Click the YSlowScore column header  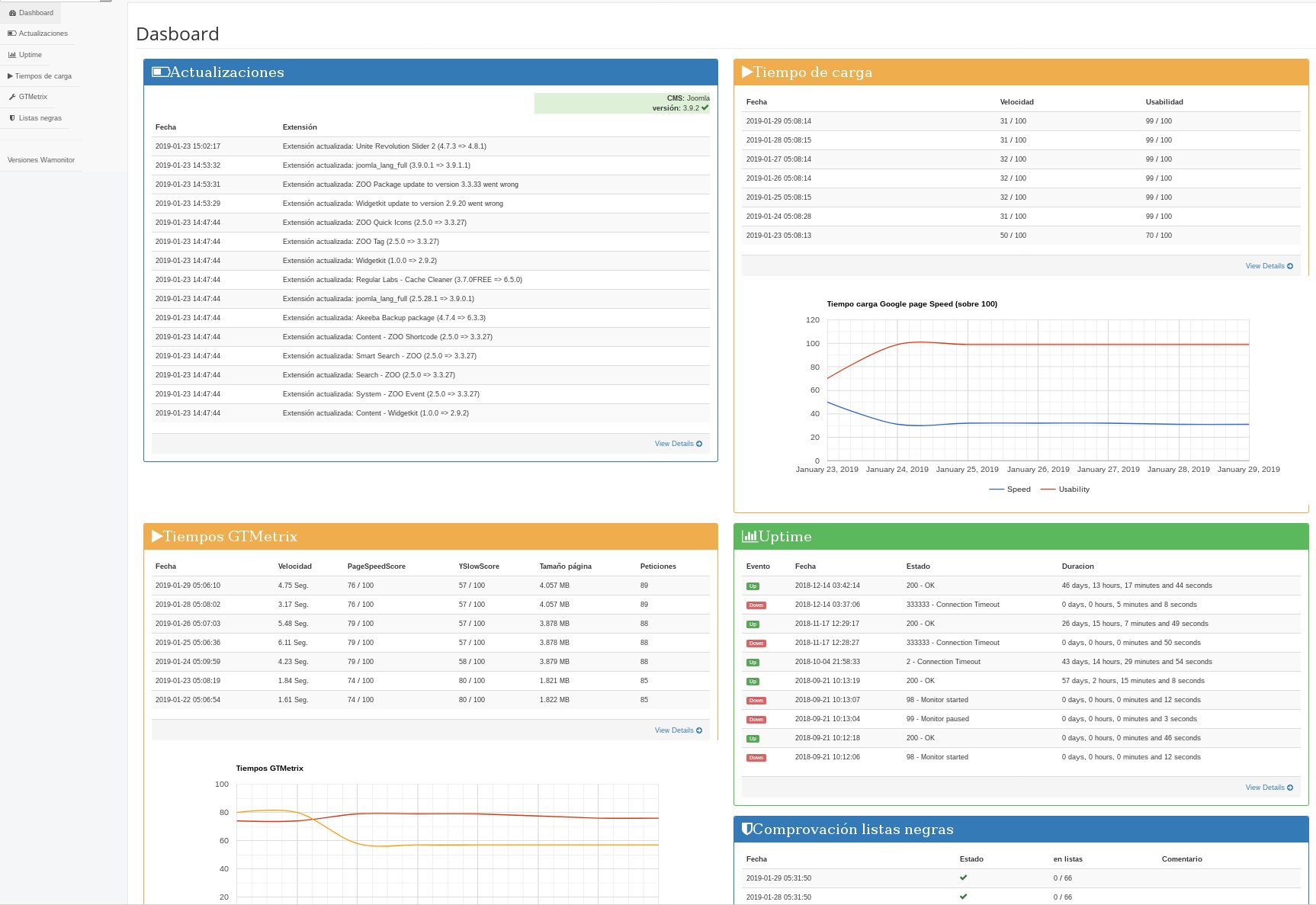(479, 566)
